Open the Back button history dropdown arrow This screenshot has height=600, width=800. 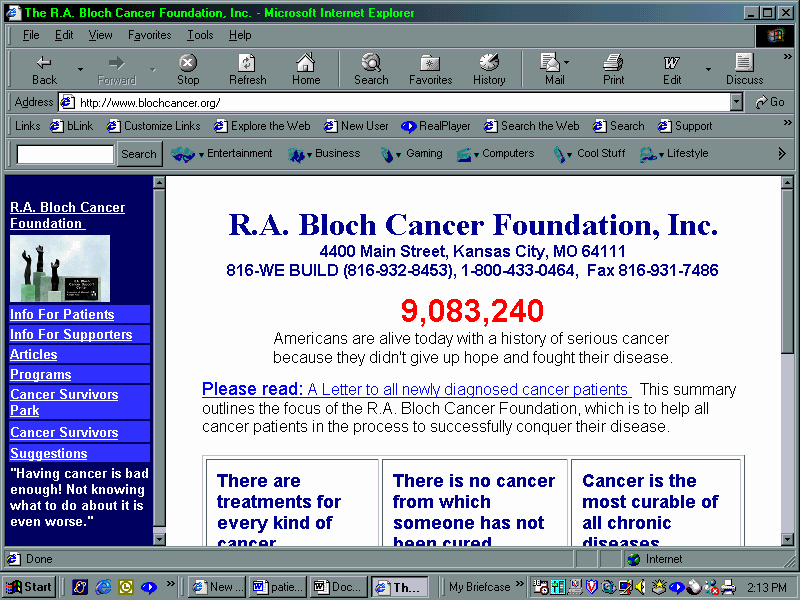point(80,69)
